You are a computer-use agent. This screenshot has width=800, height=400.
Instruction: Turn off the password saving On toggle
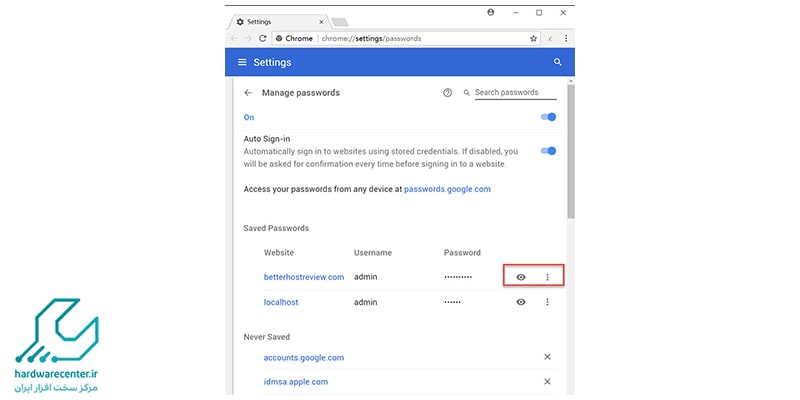click(548, 117)
